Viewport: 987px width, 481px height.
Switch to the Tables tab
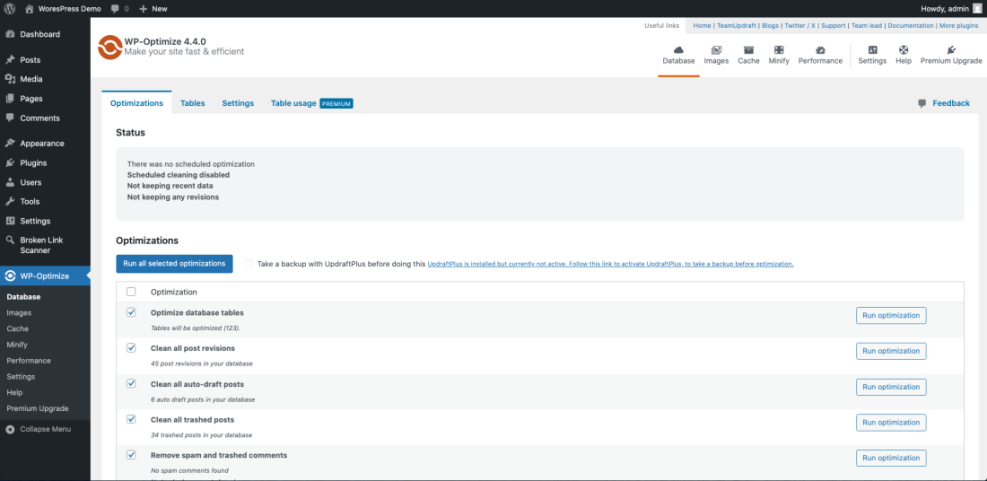pos(193,103)
